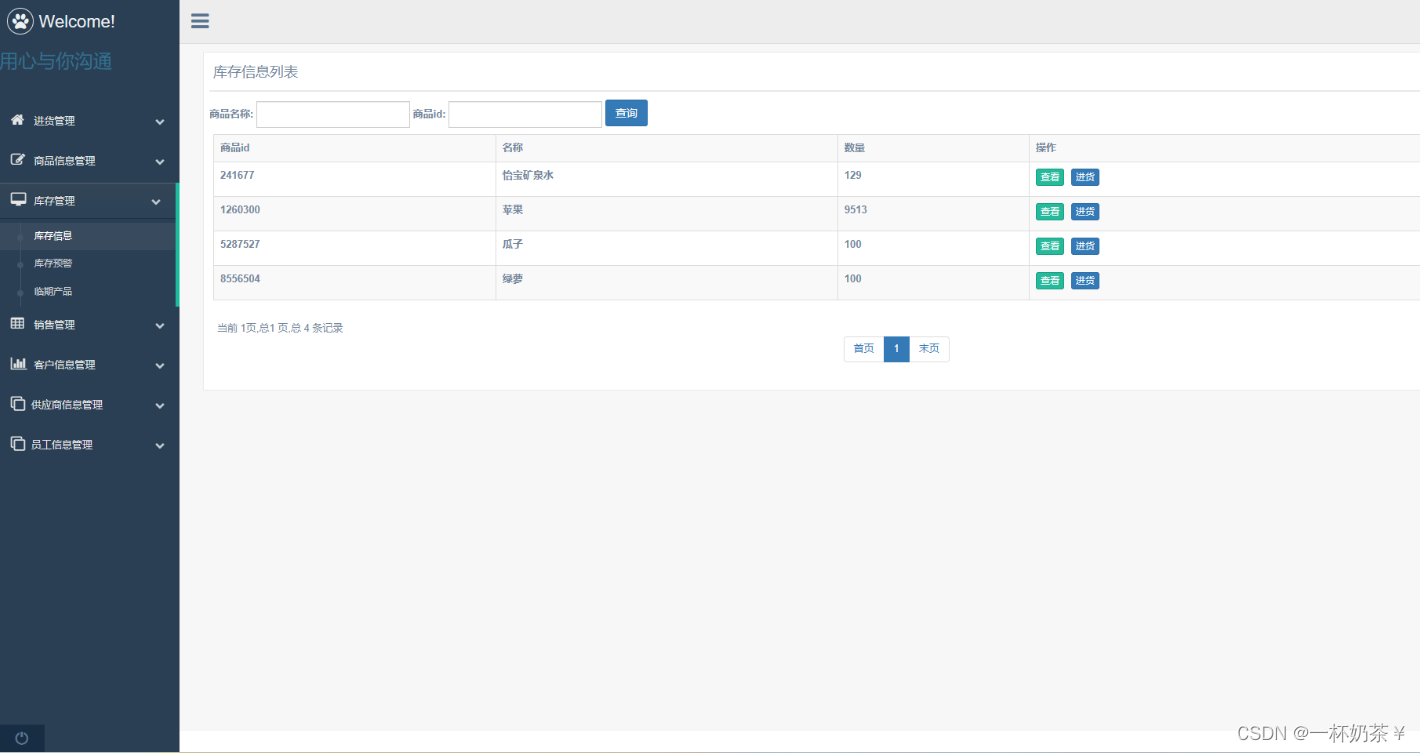The height and width of the screenshot is (753, 1420).
Task: Open the 库存管理 menu
Action: coord(89,201)
